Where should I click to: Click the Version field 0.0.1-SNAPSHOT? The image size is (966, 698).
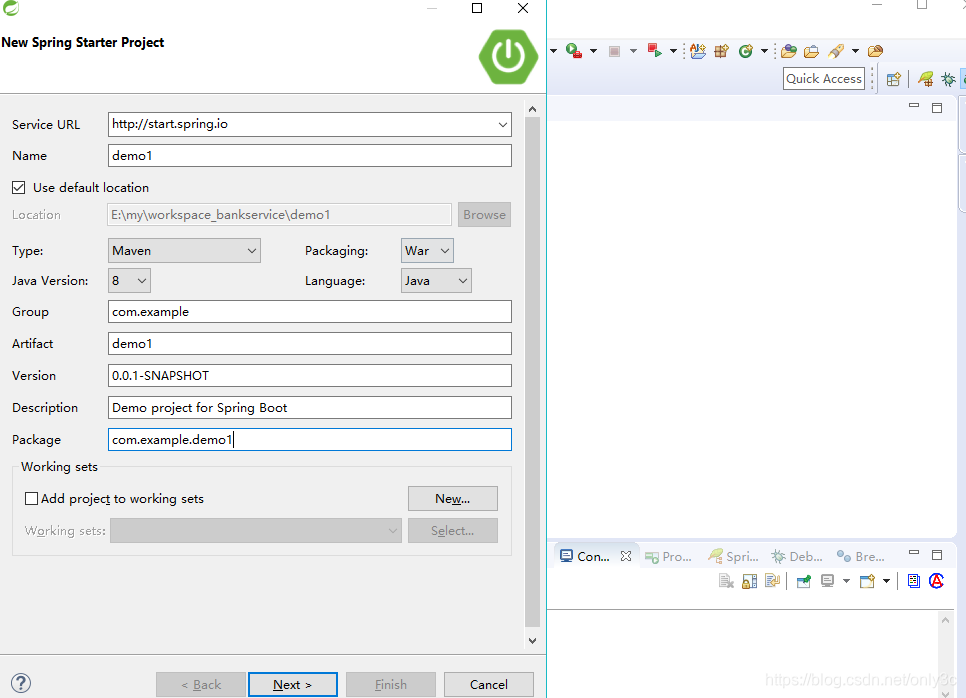pos(310,375)
